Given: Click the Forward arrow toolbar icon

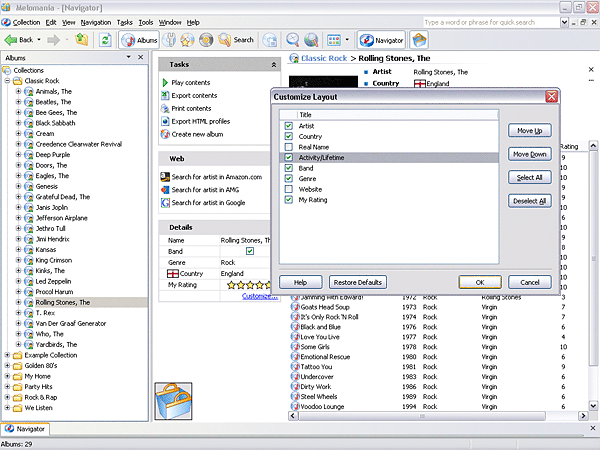Looking at the screenshot, I should [54, 40].
